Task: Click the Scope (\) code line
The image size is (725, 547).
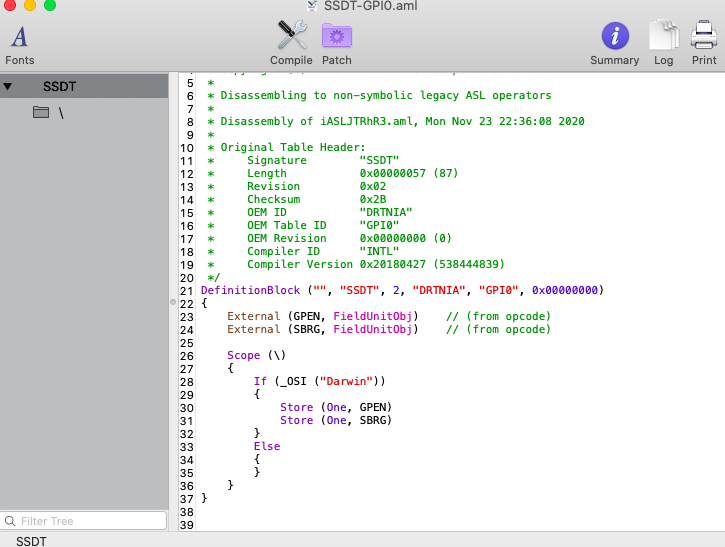Action: (257, 355)
